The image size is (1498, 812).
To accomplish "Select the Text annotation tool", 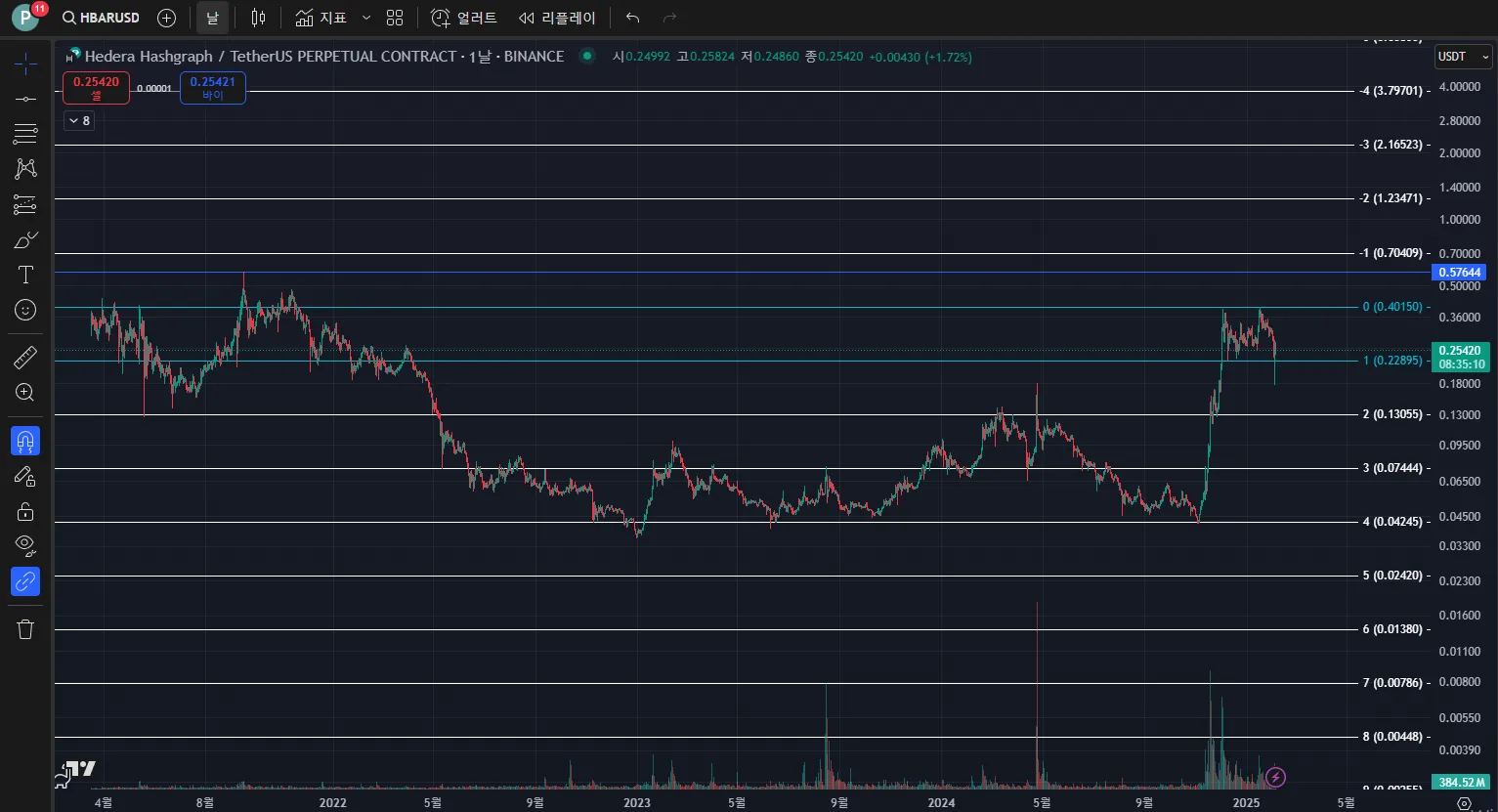I will tap(25, 275).
